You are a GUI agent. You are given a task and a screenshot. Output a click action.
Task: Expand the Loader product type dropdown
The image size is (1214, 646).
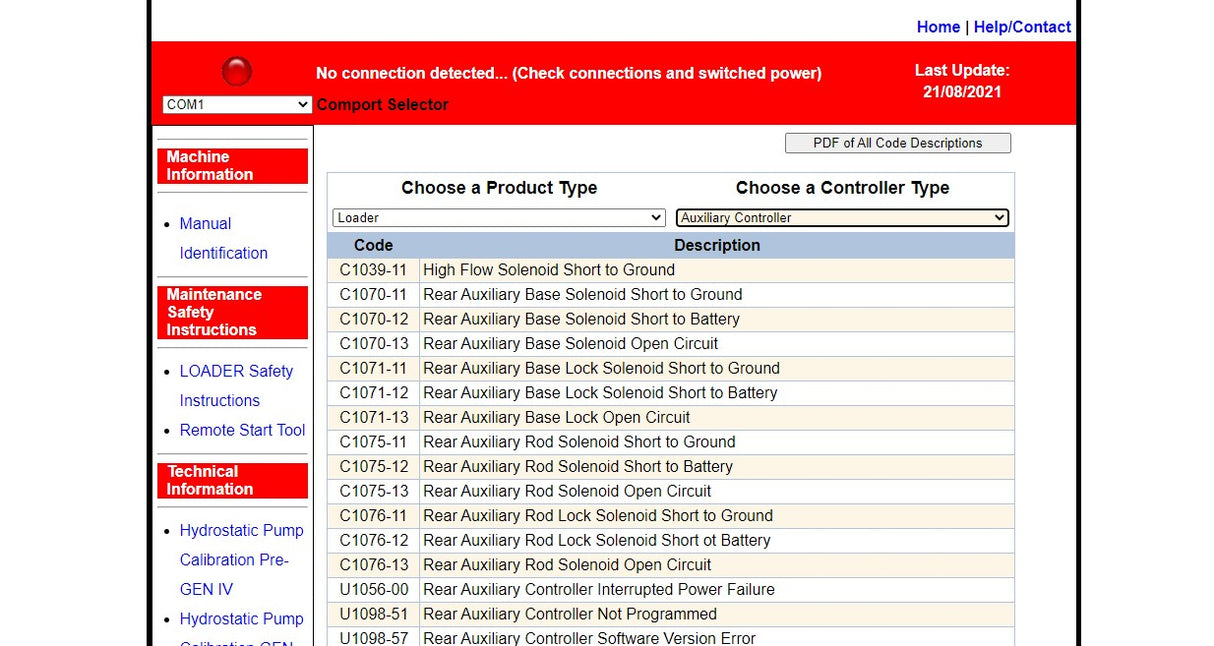coord(498,218)
